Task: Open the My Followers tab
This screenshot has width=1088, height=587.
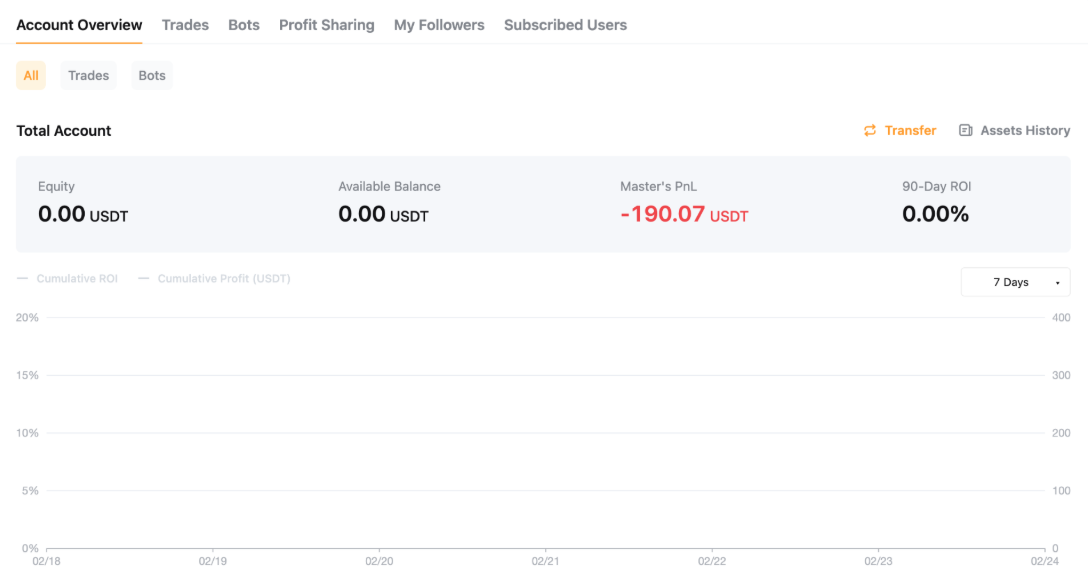Action: (x=439, y=25)
